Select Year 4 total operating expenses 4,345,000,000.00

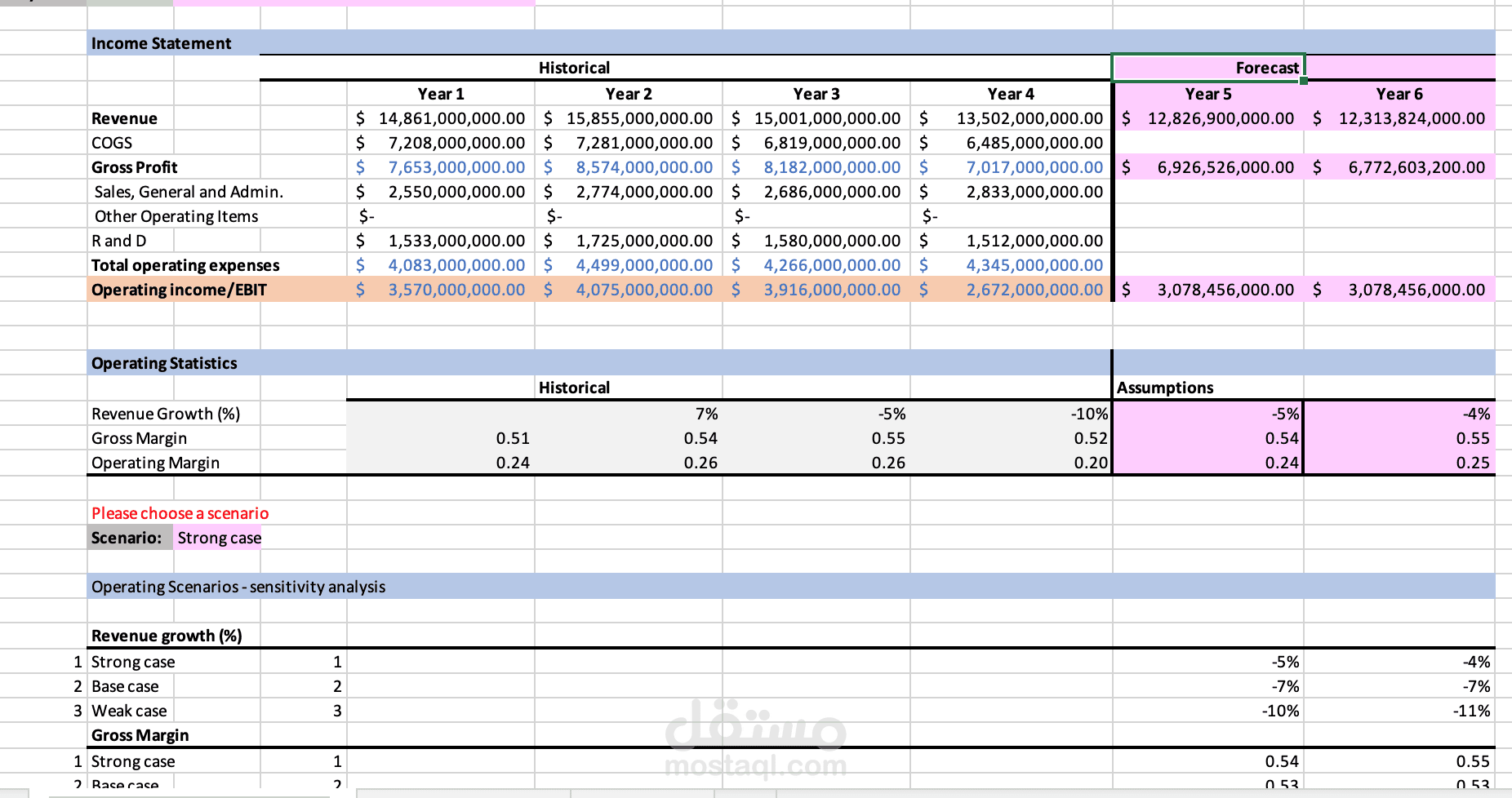click(1011, 265)
